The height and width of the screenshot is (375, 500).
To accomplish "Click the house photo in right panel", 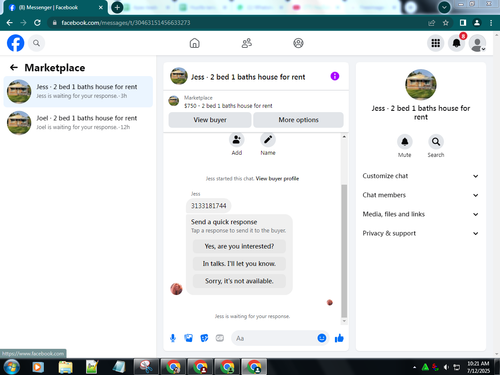I will (x=421, y=85).
